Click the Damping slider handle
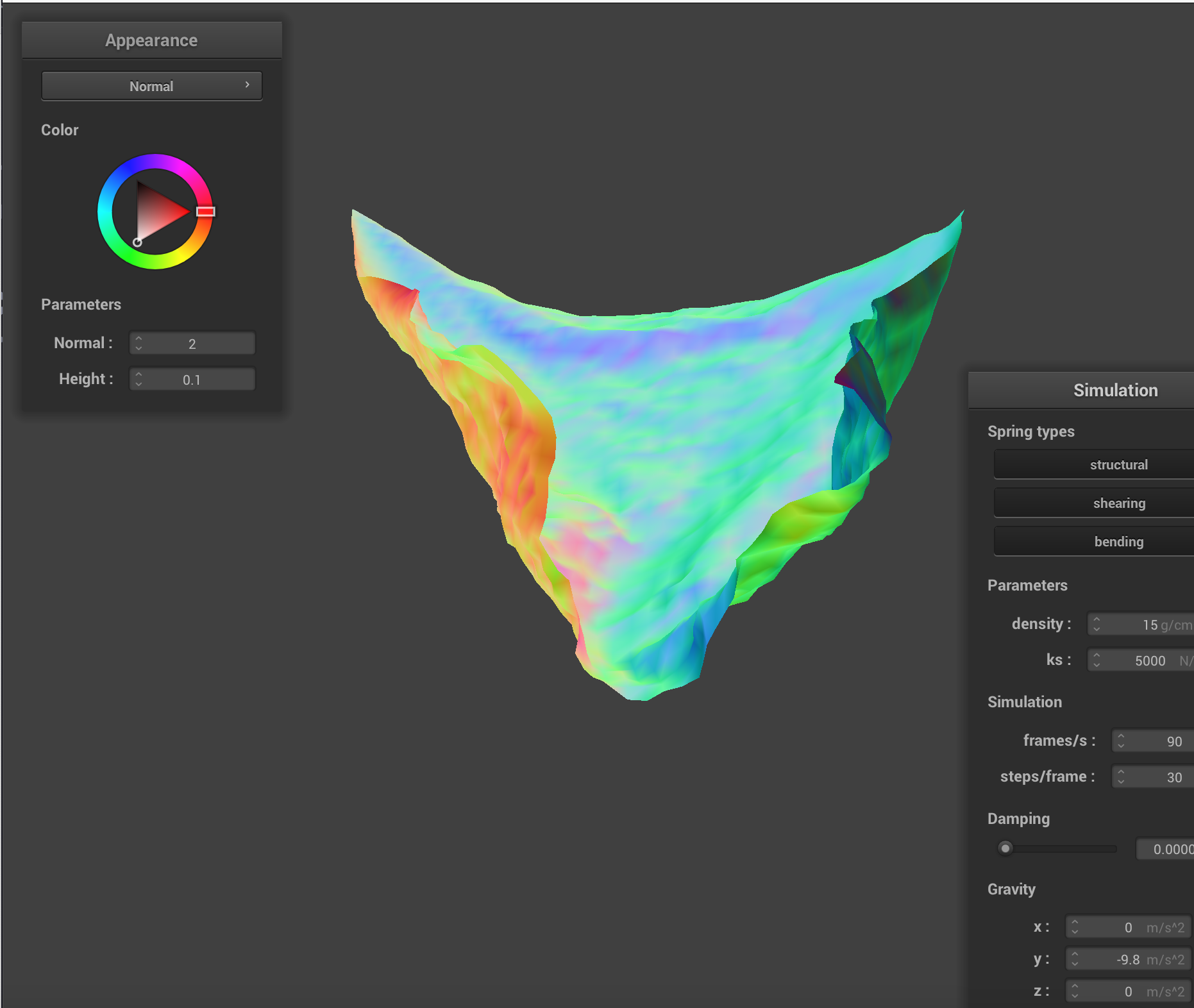 pos(1005,848)
